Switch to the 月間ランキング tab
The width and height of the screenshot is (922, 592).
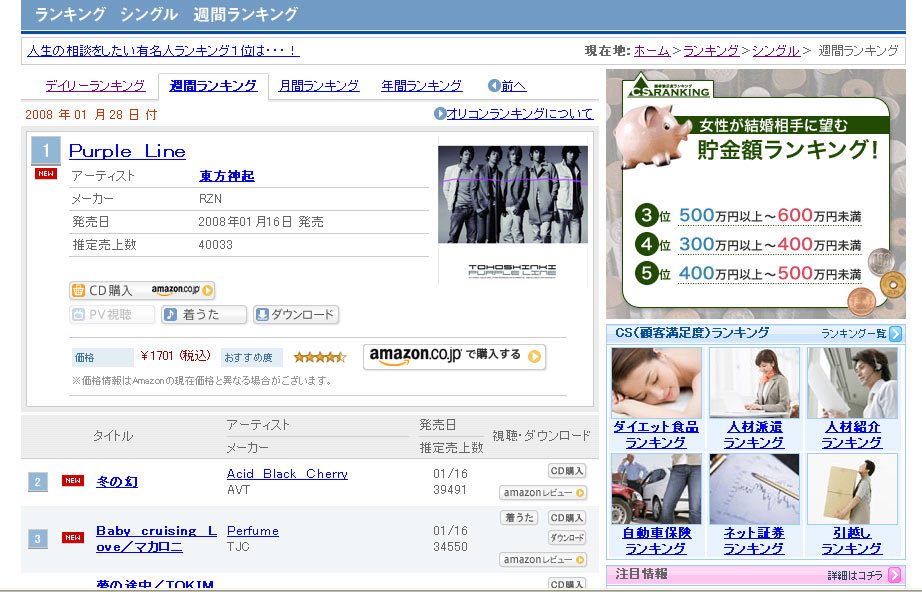[x=319, y=86]
